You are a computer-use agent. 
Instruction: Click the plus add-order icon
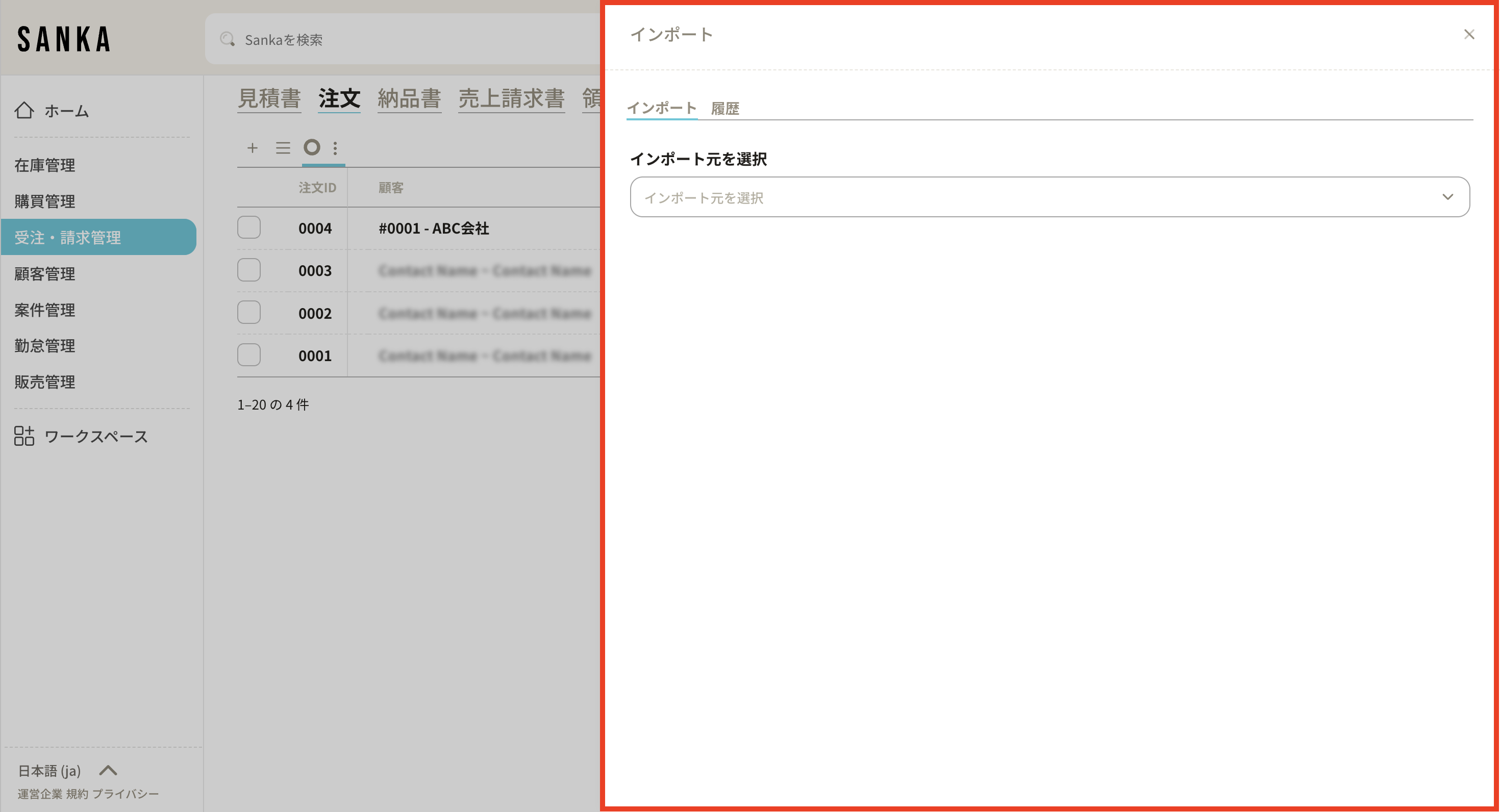tap(252, 148)
